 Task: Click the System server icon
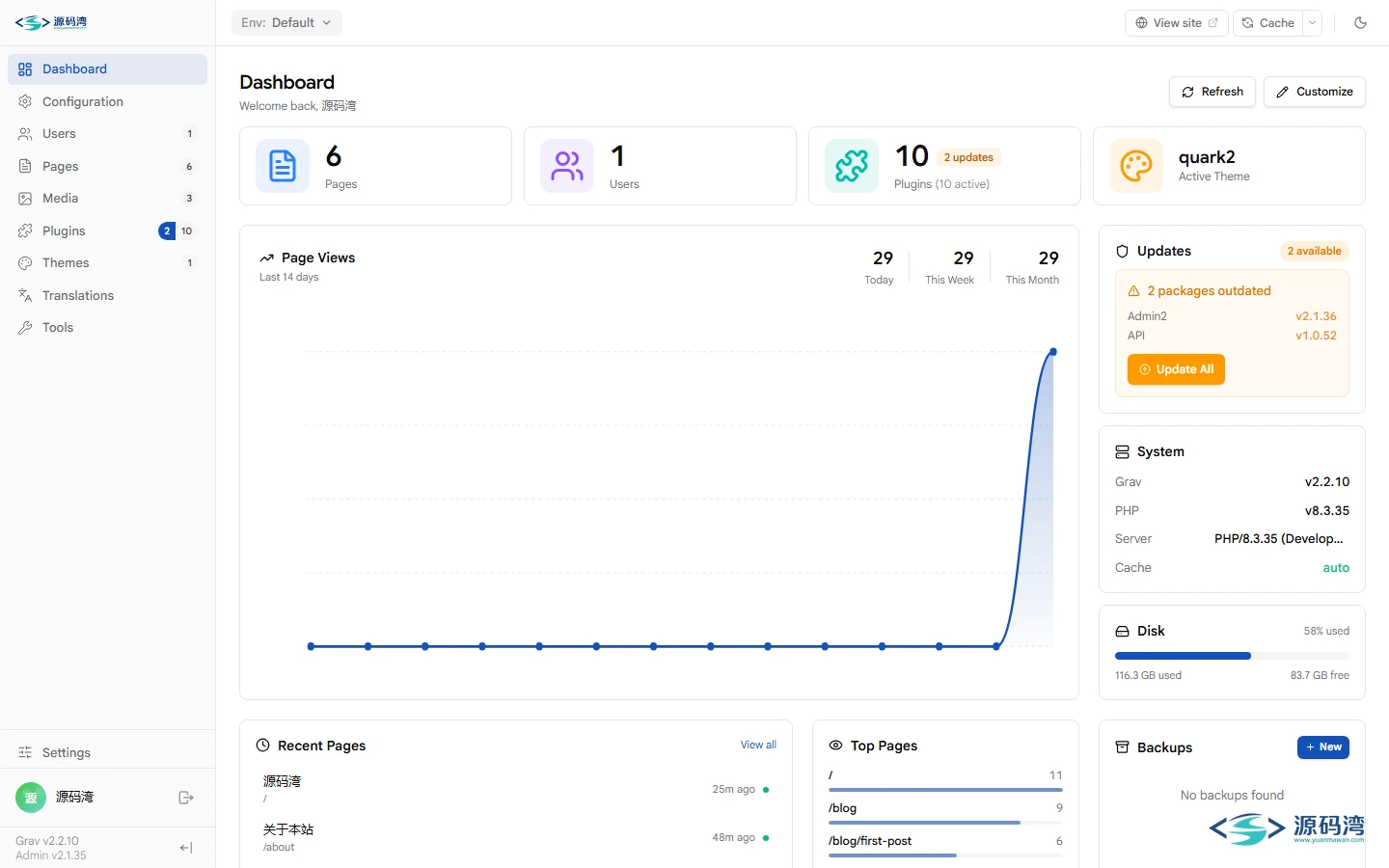point(1122,451)
